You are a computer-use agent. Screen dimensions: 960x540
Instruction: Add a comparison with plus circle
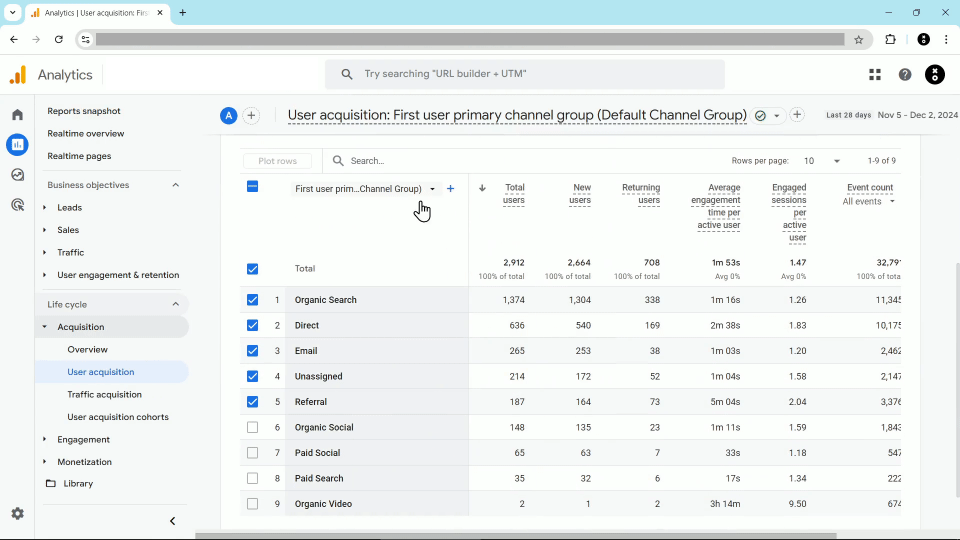pos(251,115)
